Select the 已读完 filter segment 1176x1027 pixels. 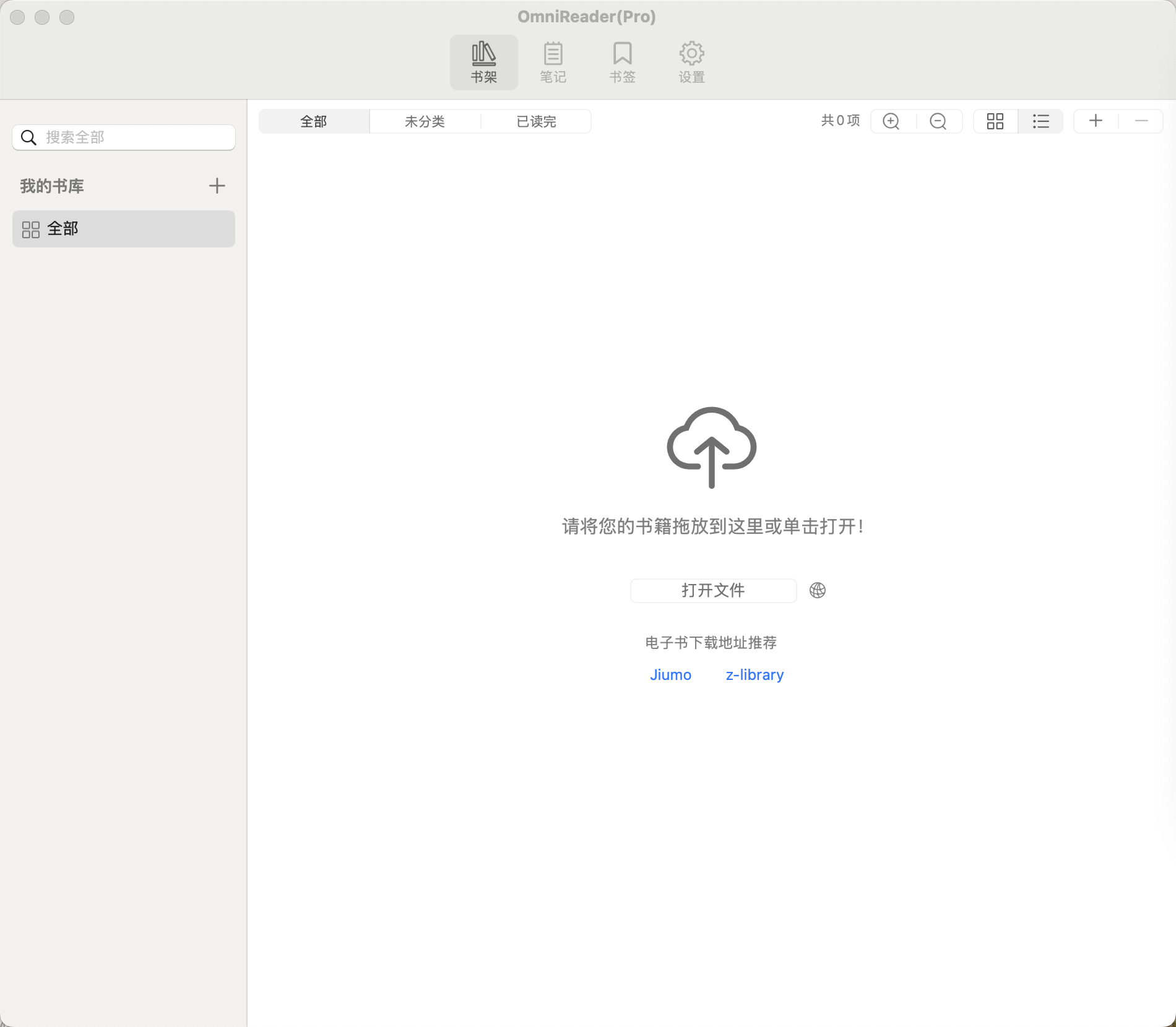pos(536,121)
